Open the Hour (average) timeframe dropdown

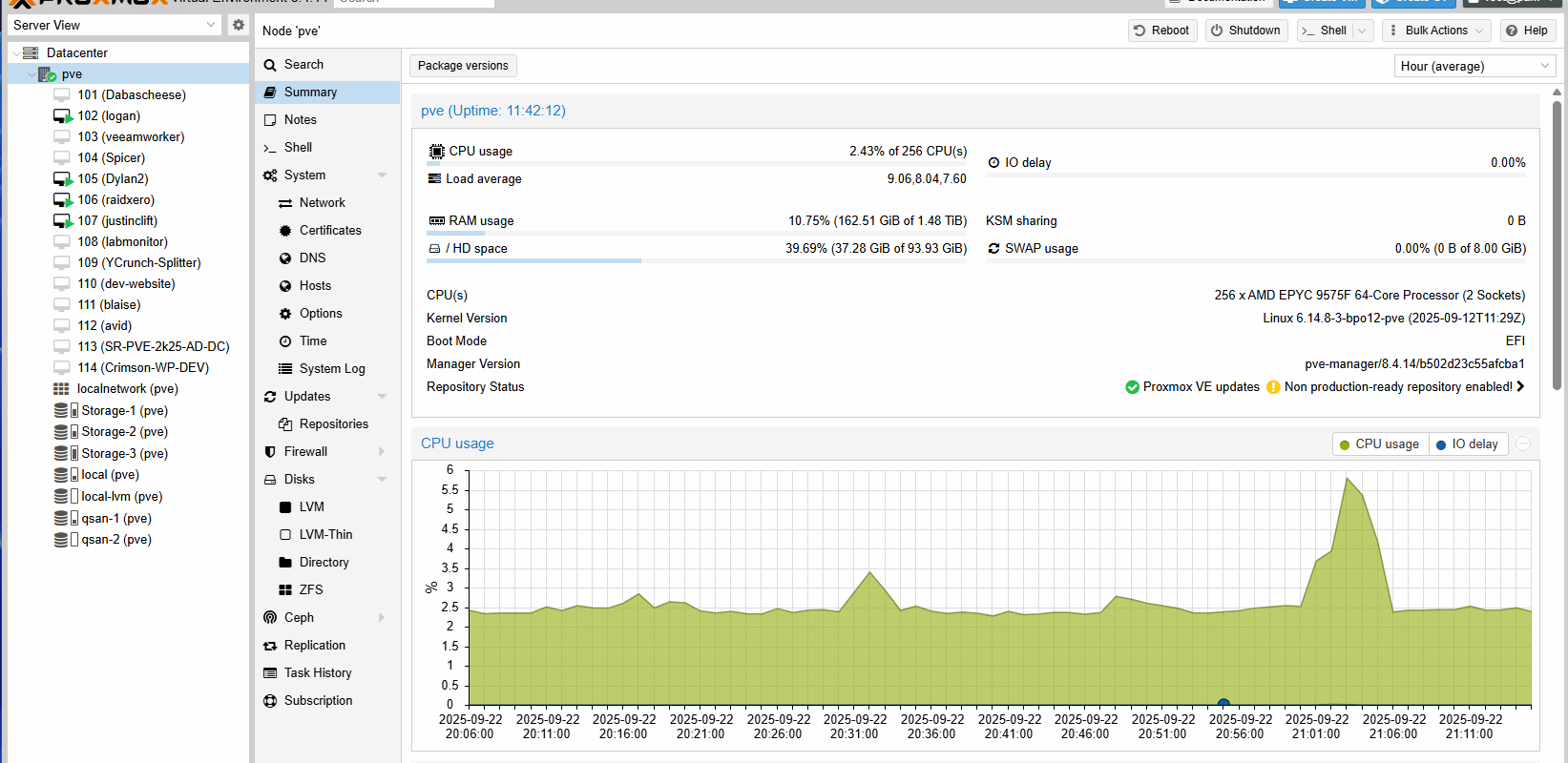tap(1474, 66)
